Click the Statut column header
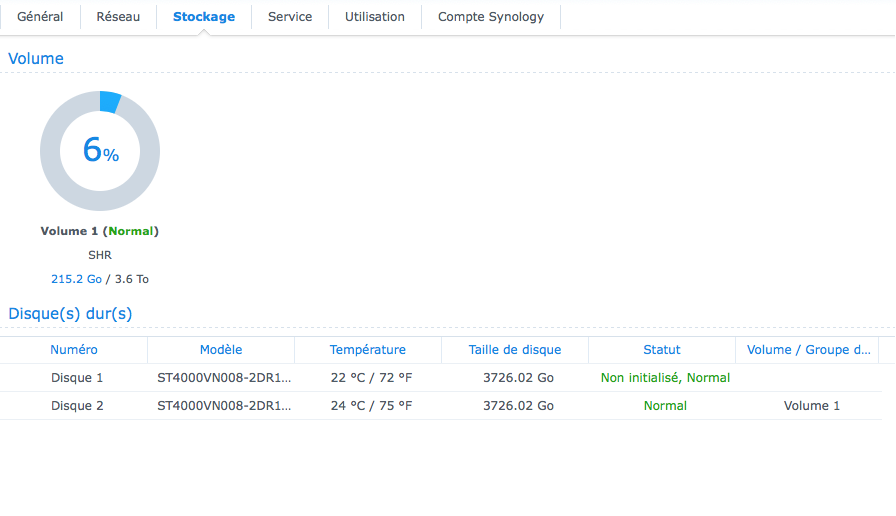The height and width of the screenshot is (516, 896). click(662, 350)
